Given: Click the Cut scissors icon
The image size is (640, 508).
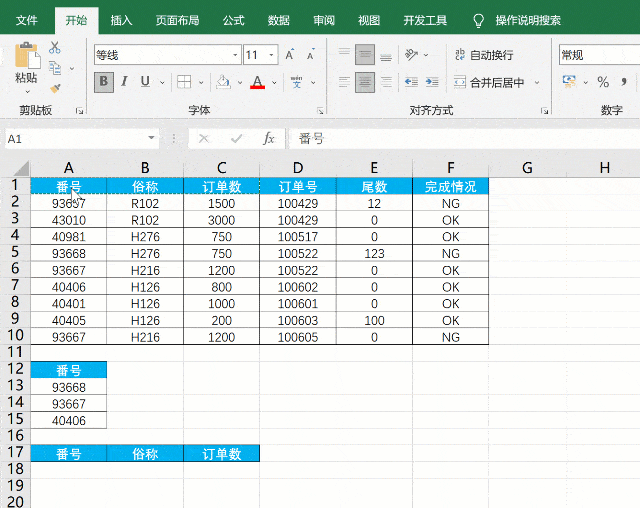Looking at the screenshot, I should [x=55, y=48].
